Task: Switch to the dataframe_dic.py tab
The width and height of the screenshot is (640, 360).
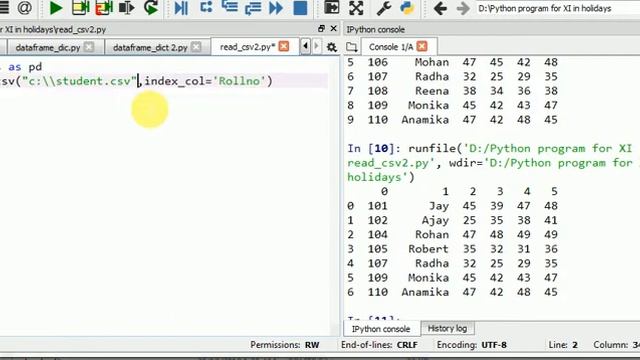Action: click(x=48, y=47)
